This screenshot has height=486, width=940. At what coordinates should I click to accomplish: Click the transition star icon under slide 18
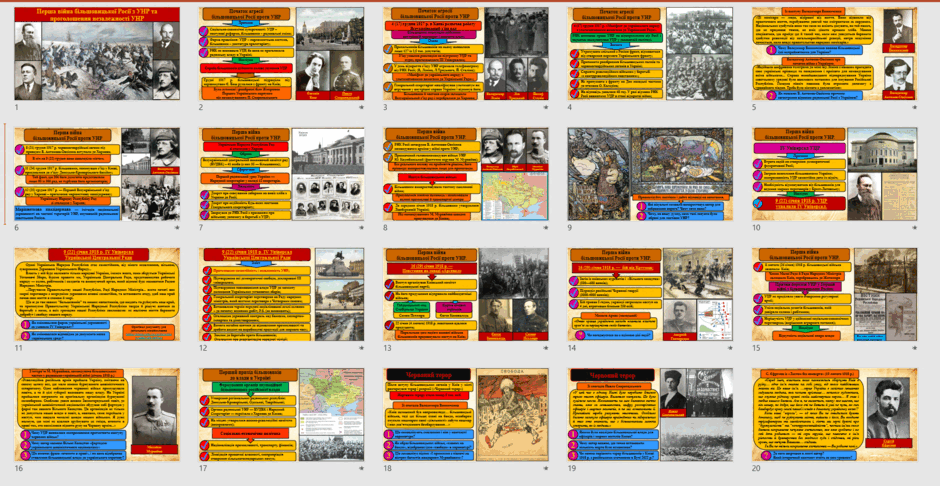[546, 468]
